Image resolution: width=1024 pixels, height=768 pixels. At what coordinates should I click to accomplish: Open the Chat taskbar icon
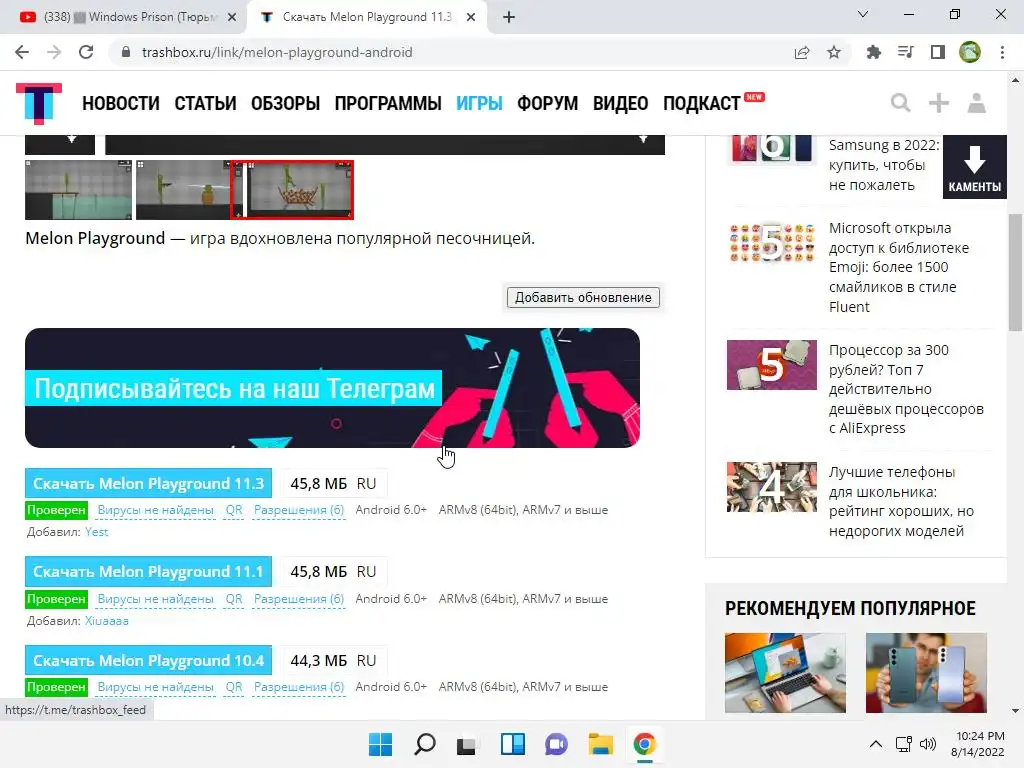556,744
